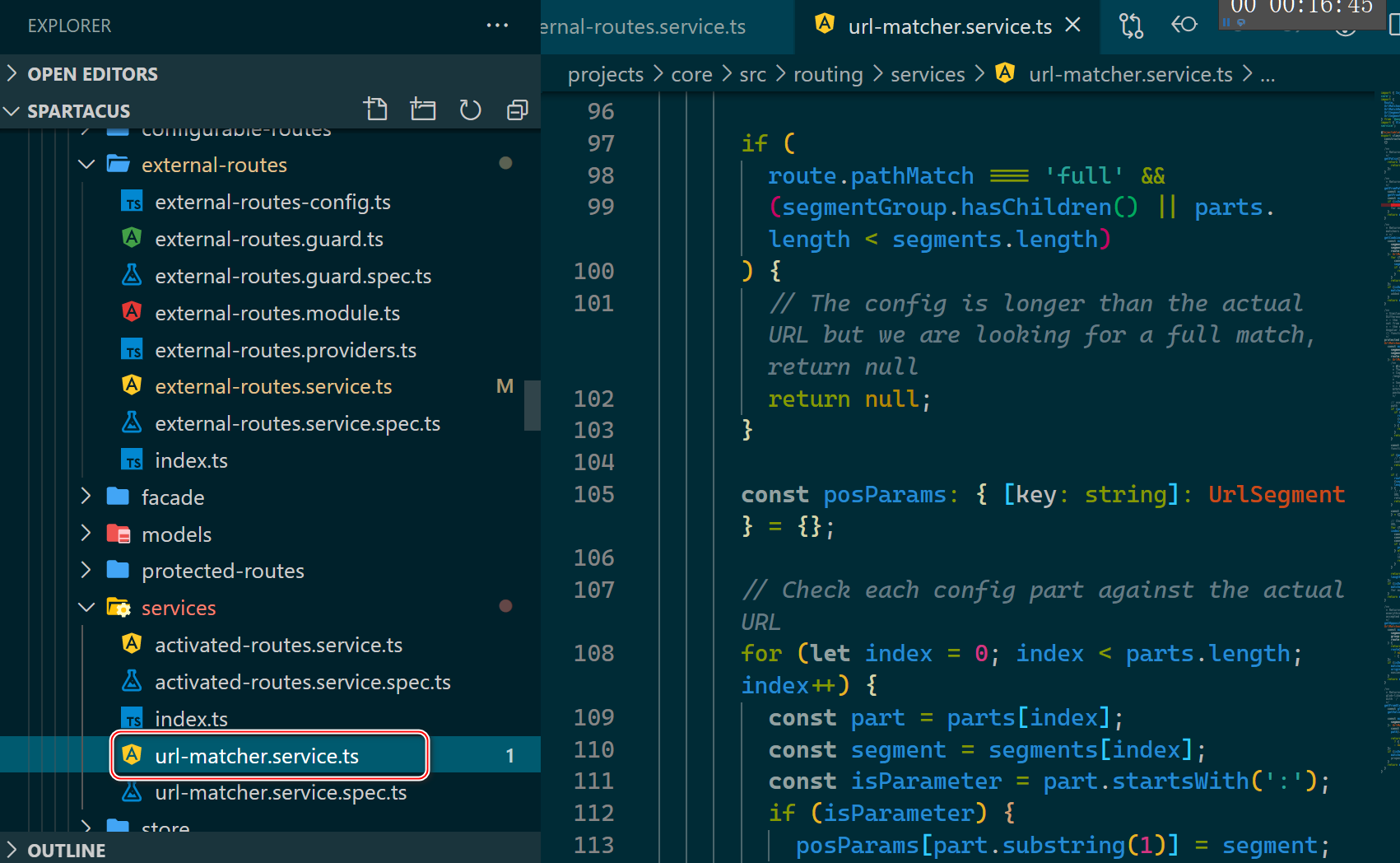Click the breadcrumb ellipsis symbol item

(x=1267, y=75)
